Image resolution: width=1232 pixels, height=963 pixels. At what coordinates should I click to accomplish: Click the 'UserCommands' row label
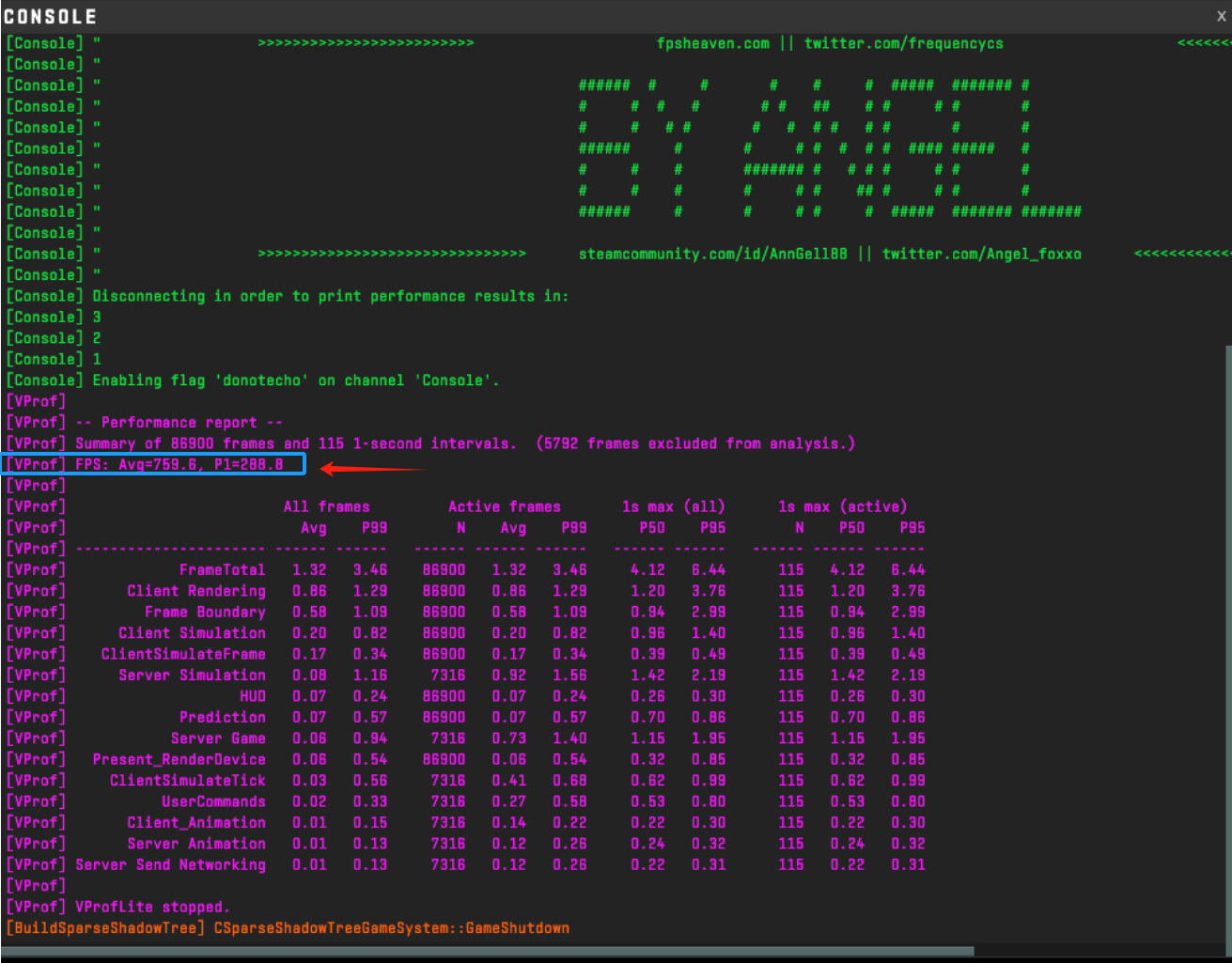coord(213,801)
